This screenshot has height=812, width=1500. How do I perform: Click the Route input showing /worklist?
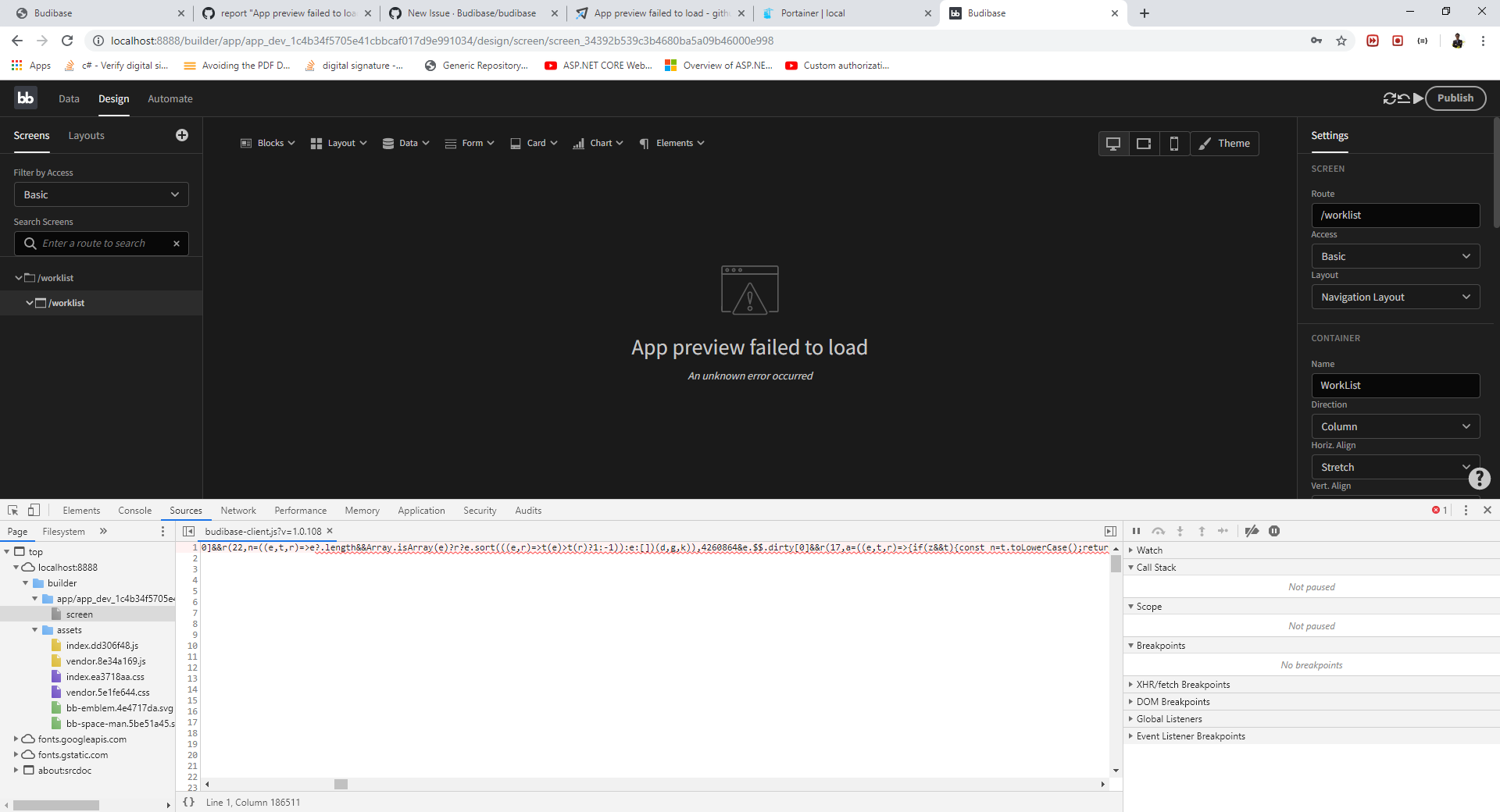1396,215
